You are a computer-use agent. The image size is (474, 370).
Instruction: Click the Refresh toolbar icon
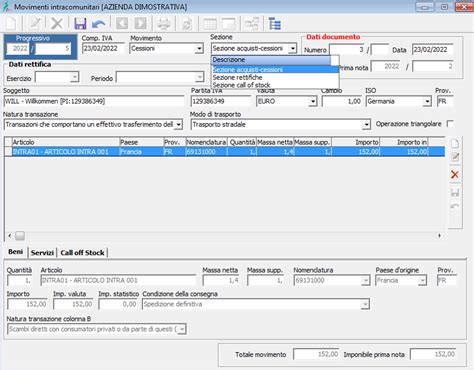point(187,24)
